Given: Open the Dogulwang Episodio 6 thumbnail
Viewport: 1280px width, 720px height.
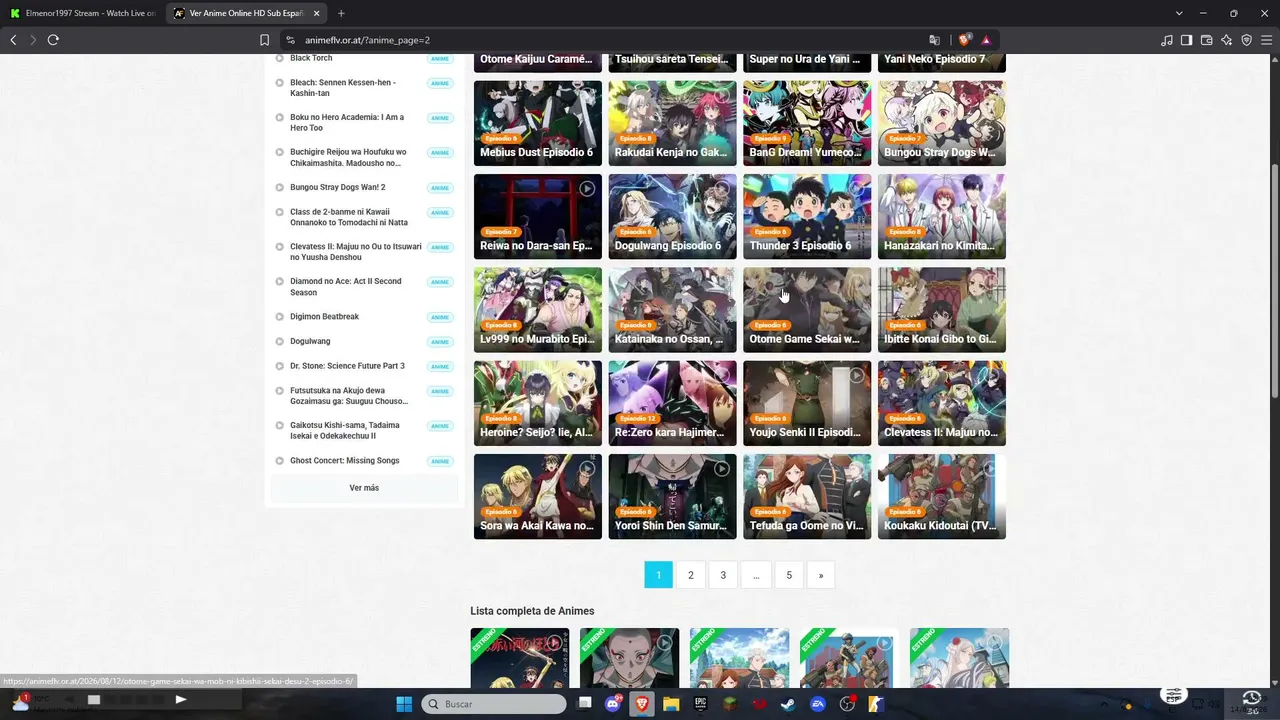Looking at the screenshot, I should (x=672, y=217).
